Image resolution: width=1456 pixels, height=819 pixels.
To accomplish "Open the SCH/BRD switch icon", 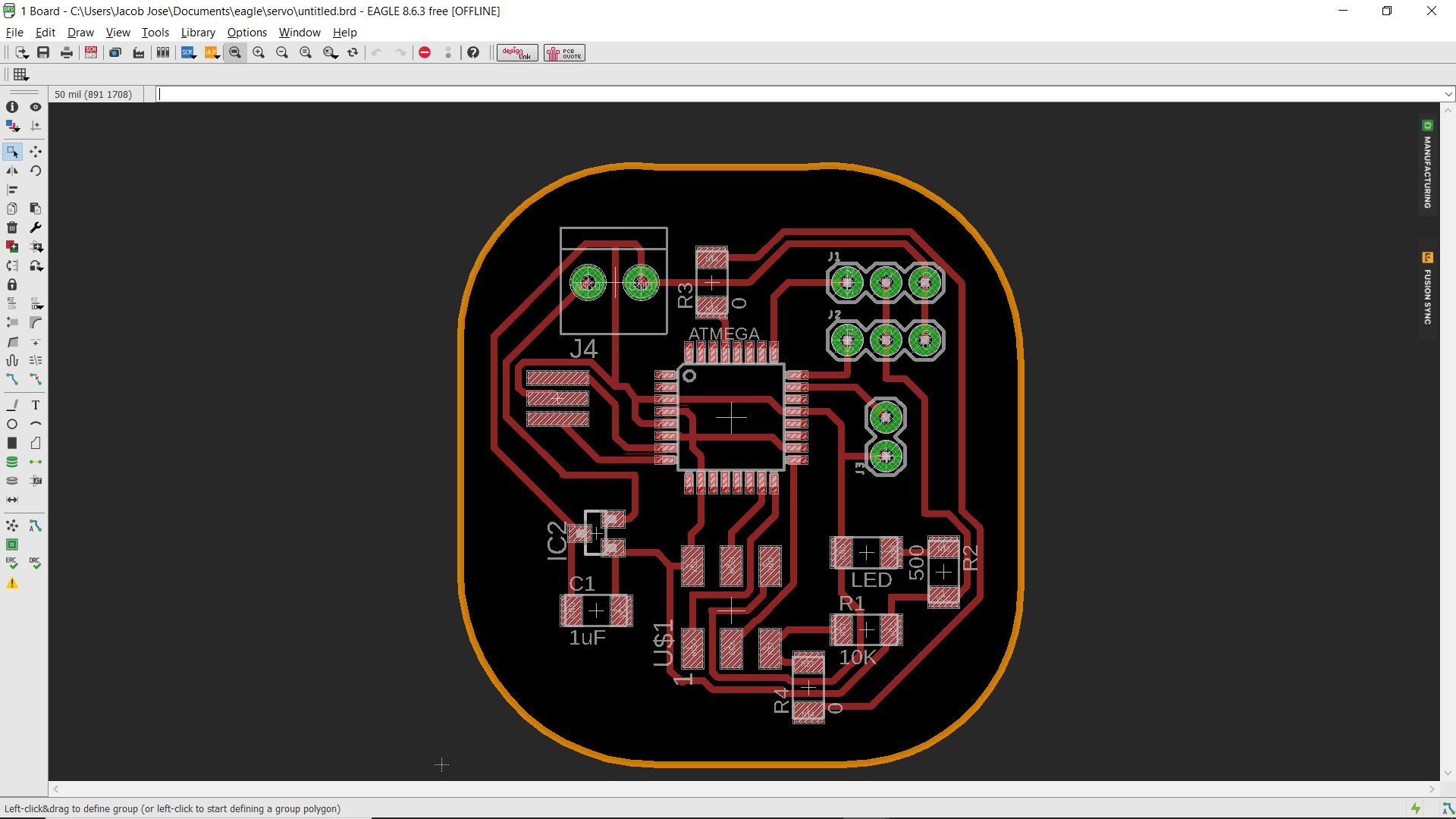I will pos(91,52).
